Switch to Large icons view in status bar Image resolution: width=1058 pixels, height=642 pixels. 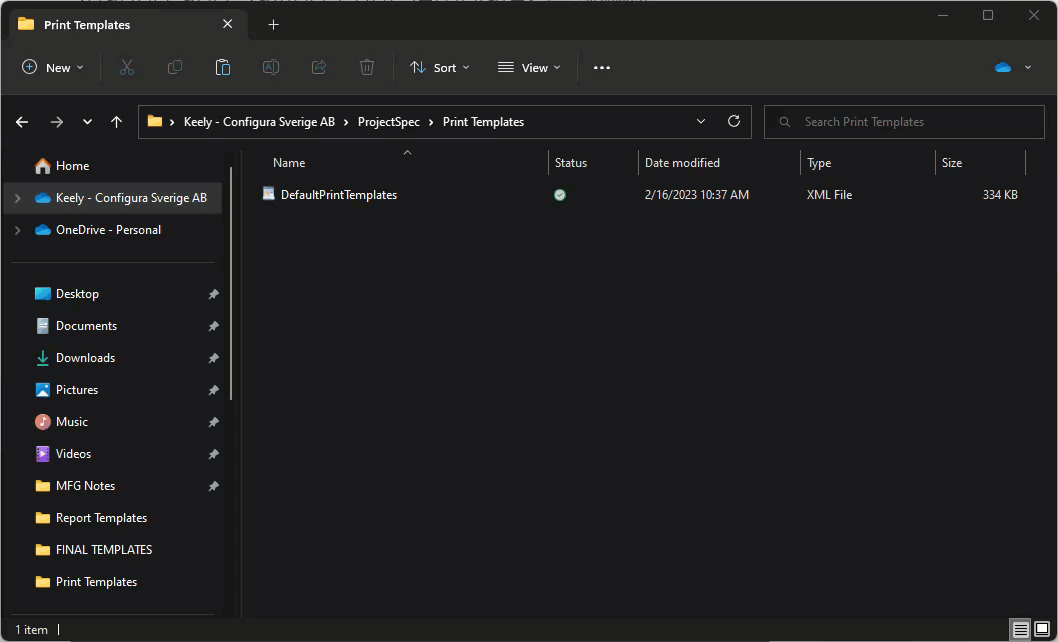[1042, 630]
